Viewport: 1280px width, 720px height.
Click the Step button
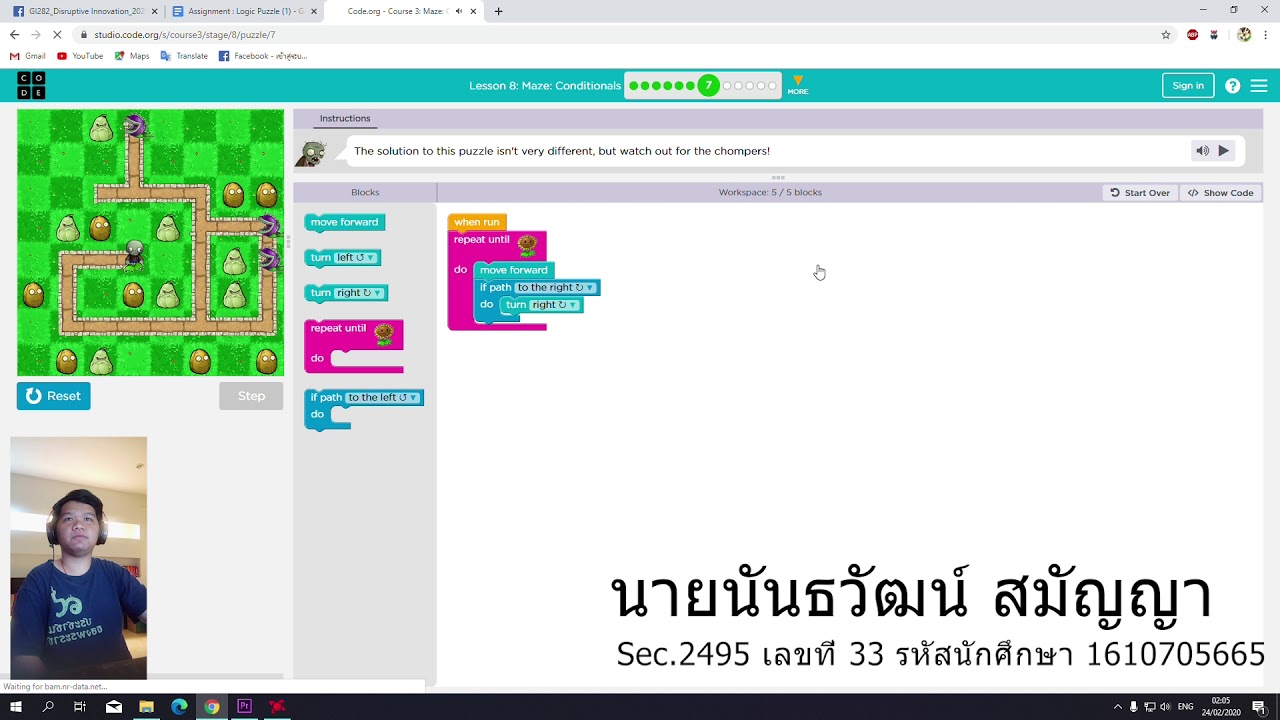[x=252, y=396]
